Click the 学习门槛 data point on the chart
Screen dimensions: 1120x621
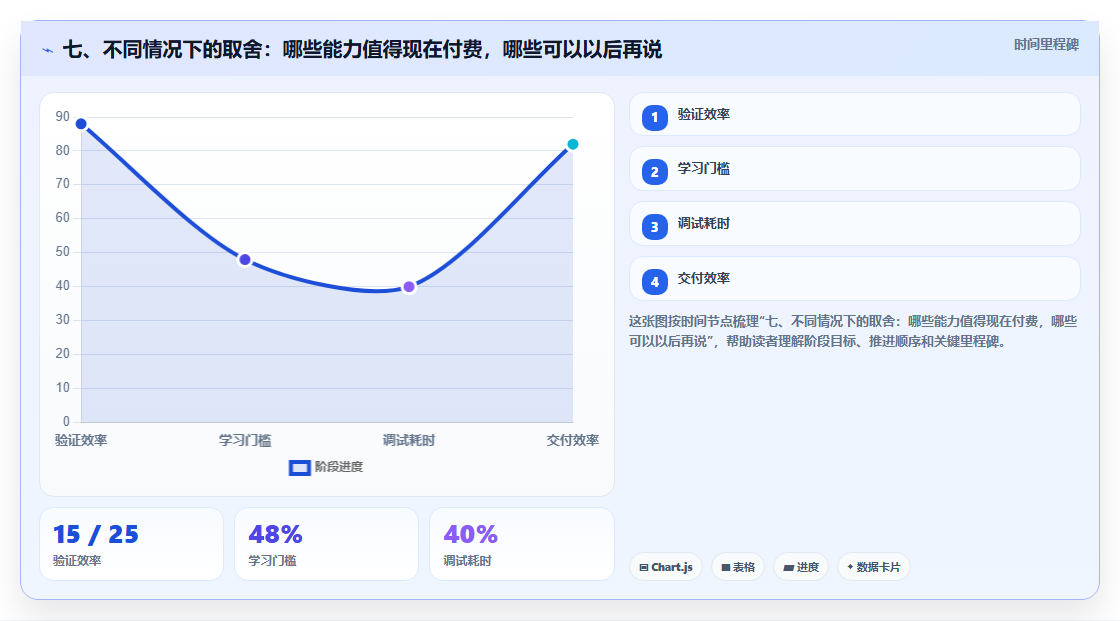[245, 260]
